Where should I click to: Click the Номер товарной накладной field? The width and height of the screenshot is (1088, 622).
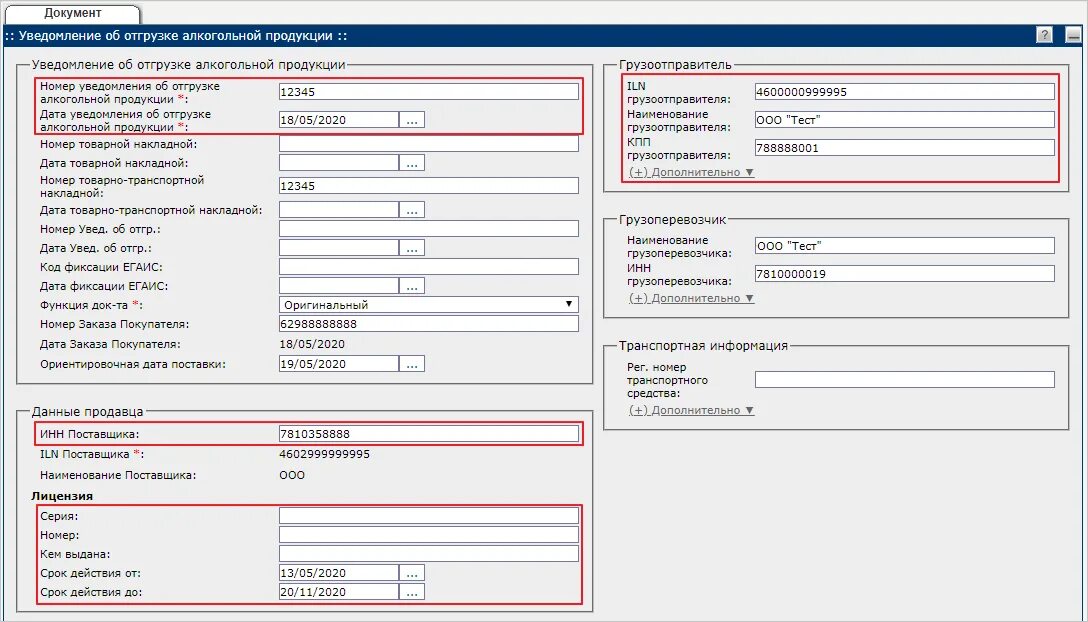click(429, 144)
